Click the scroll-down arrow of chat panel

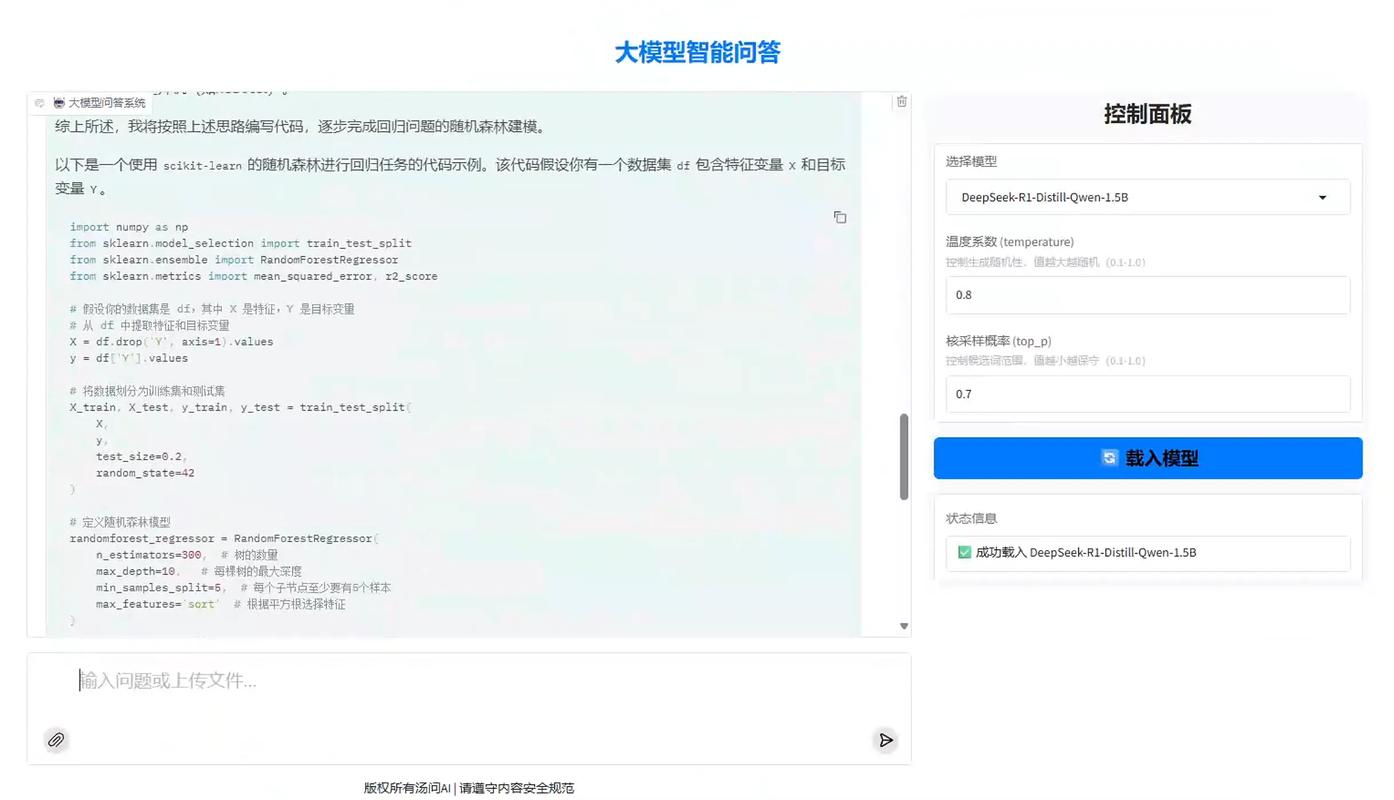click(904, 627)
